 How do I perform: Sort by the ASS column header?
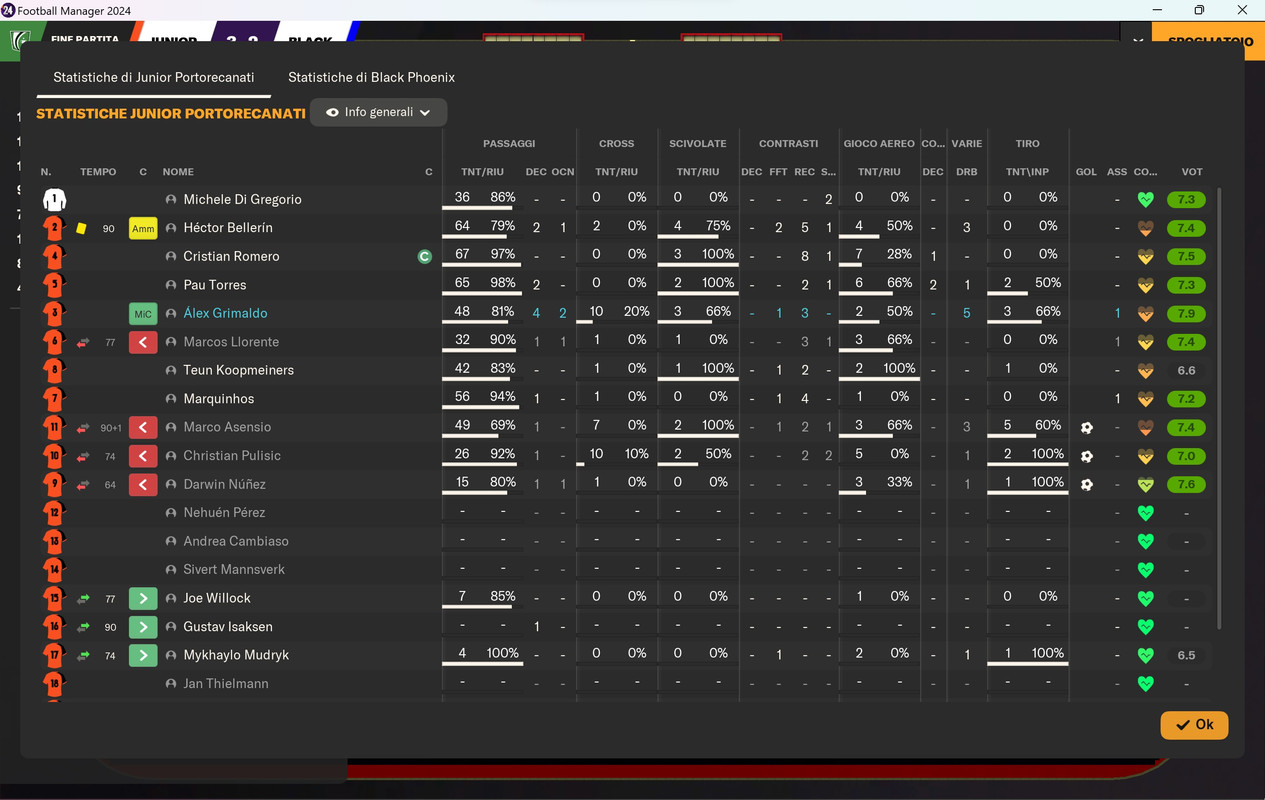pyautogui.click(x=1117, y=172)
